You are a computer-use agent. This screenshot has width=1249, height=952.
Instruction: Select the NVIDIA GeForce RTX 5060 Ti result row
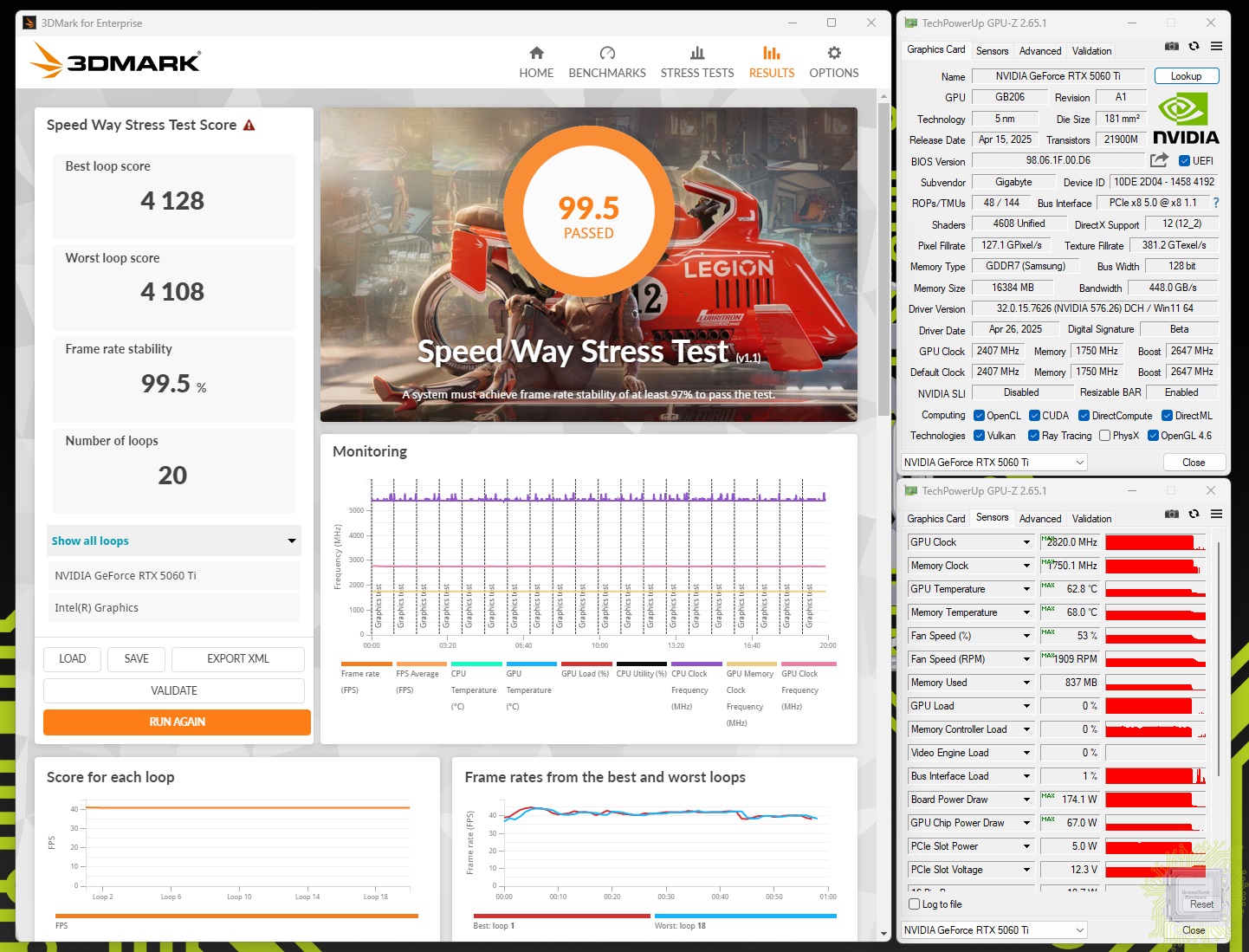173,576
